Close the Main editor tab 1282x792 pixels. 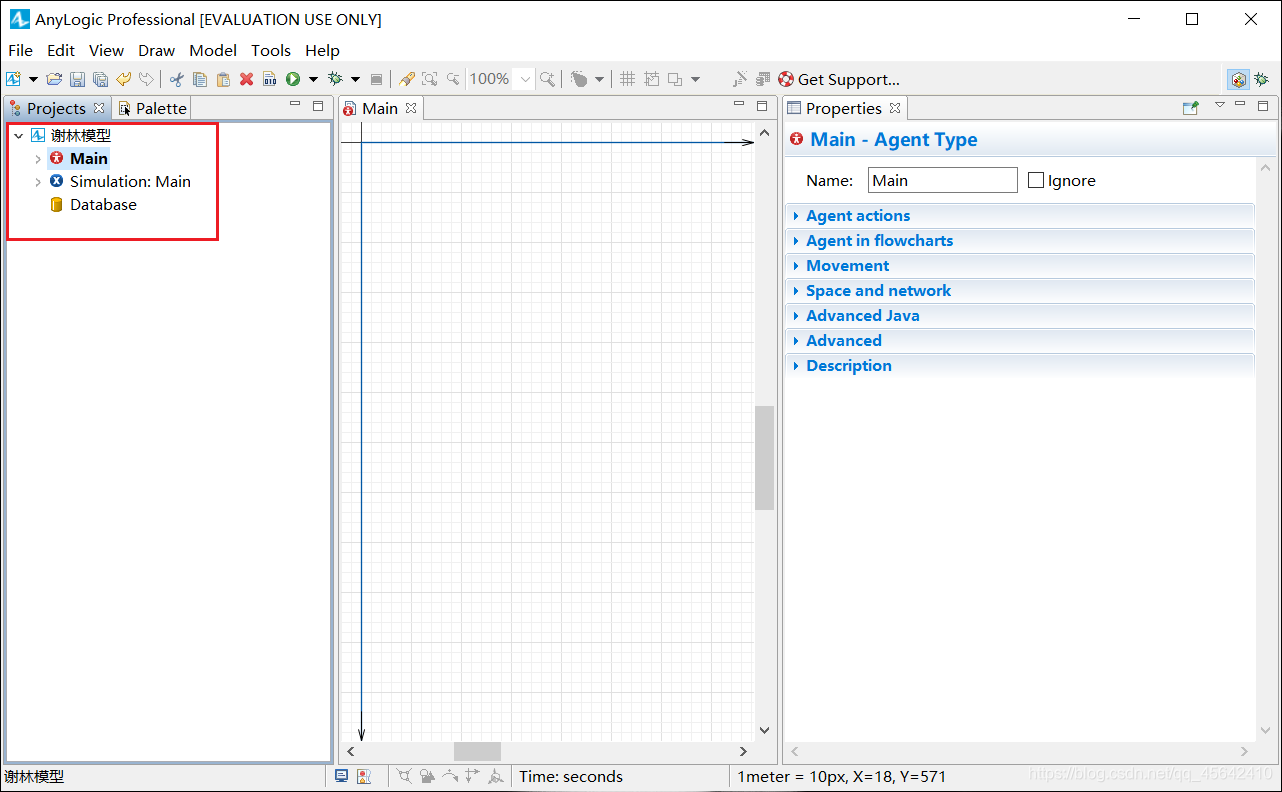[x=411, y=108]
